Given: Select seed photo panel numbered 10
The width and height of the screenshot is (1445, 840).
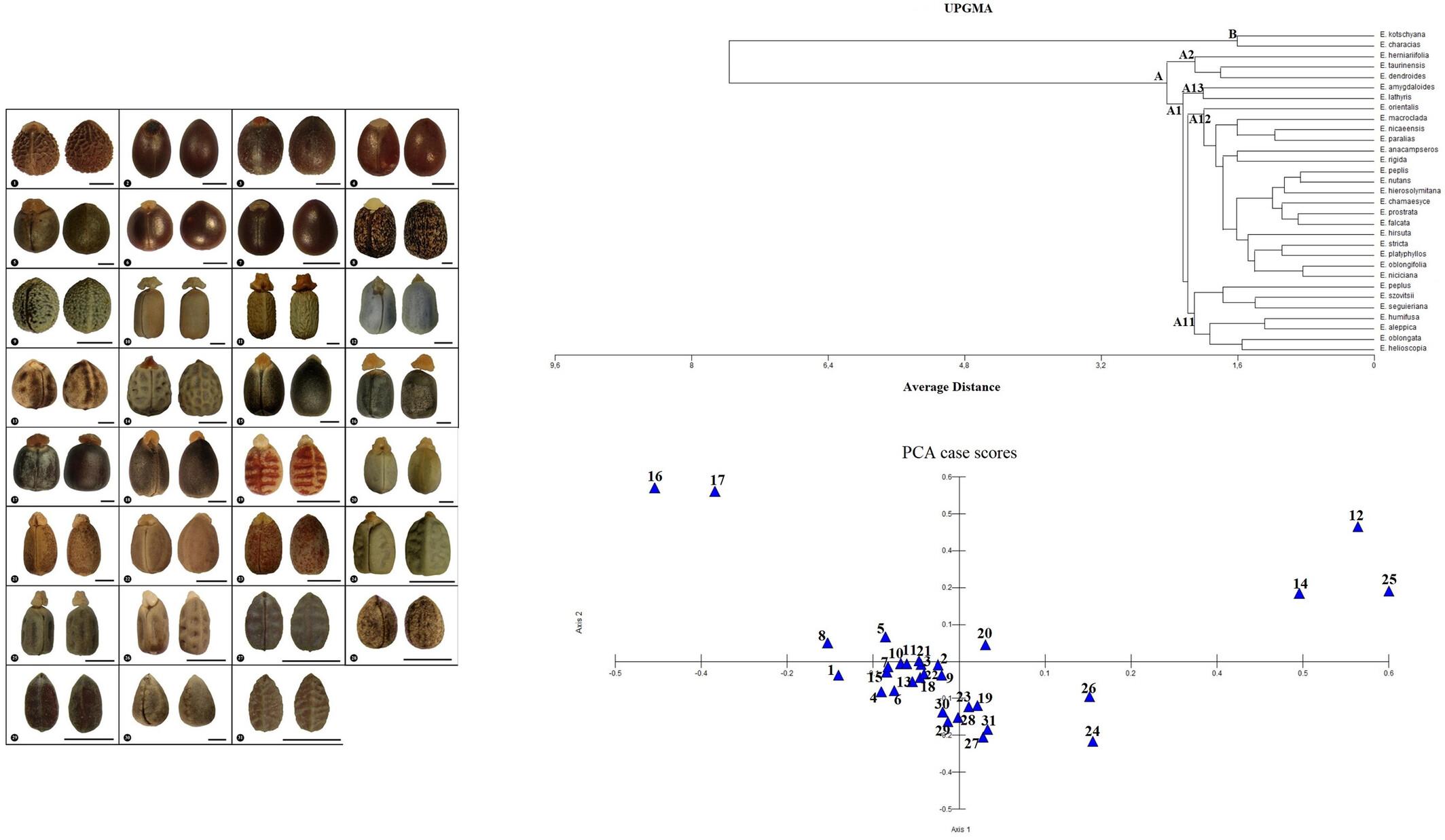Looking at the screenshot, I should click(x=176, y=308).
